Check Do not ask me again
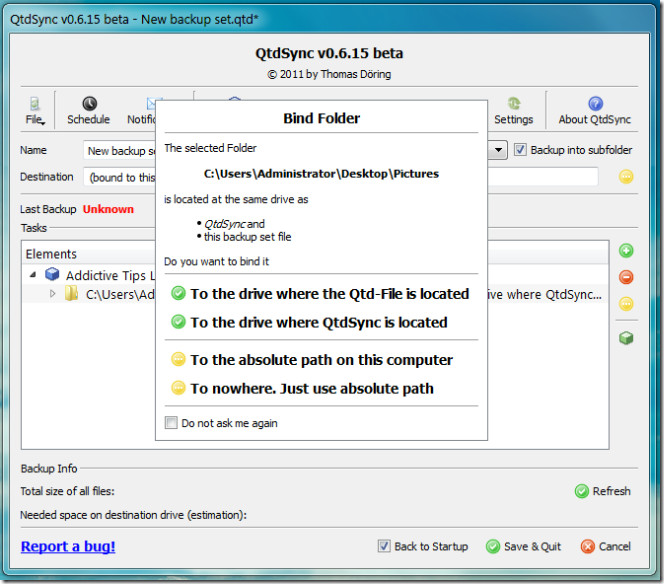Image resolution: width=664 pixels, height=584 pixels. [x=171, y=423]
